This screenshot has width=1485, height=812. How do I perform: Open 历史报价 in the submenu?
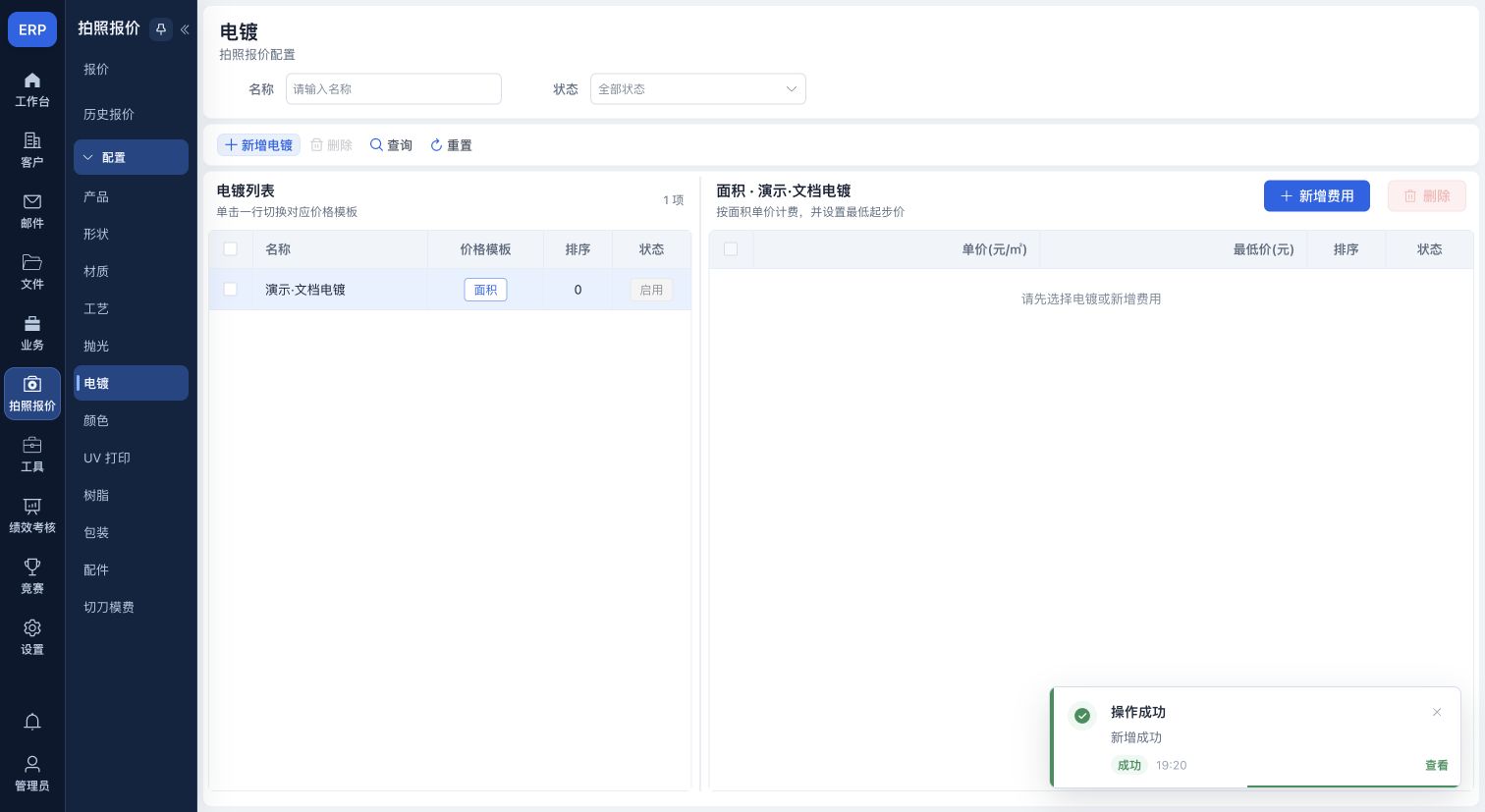click(x=109, y=115)
